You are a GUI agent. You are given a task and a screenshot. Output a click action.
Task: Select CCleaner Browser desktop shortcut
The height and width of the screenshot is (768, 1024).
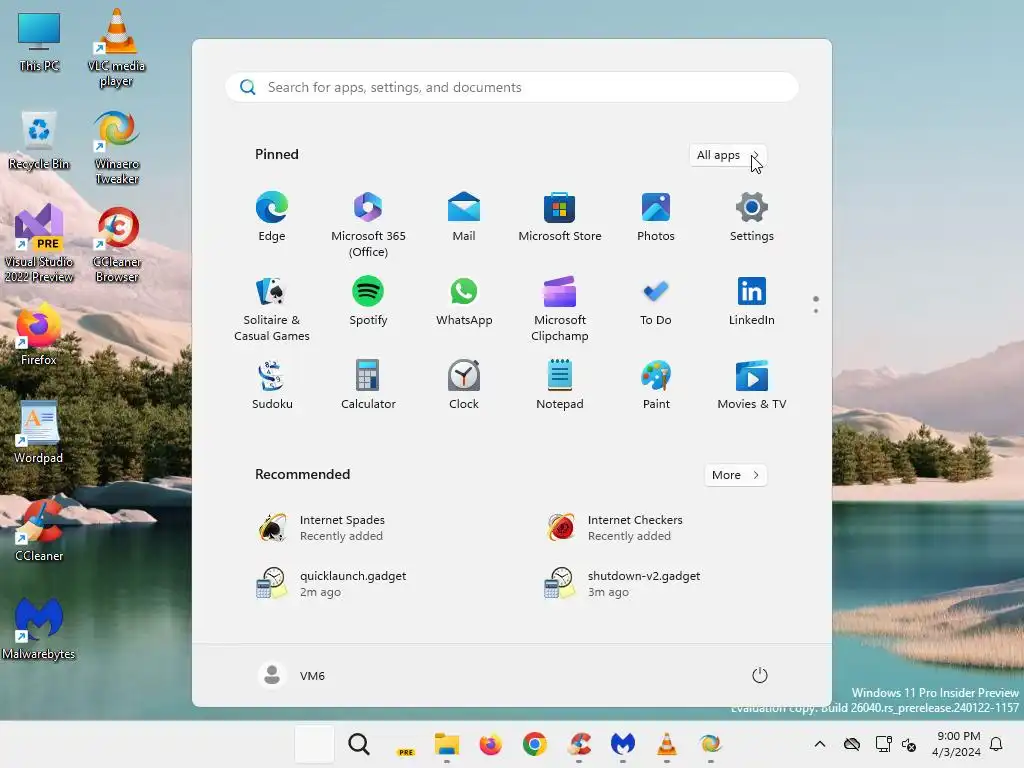coord(116,245)
